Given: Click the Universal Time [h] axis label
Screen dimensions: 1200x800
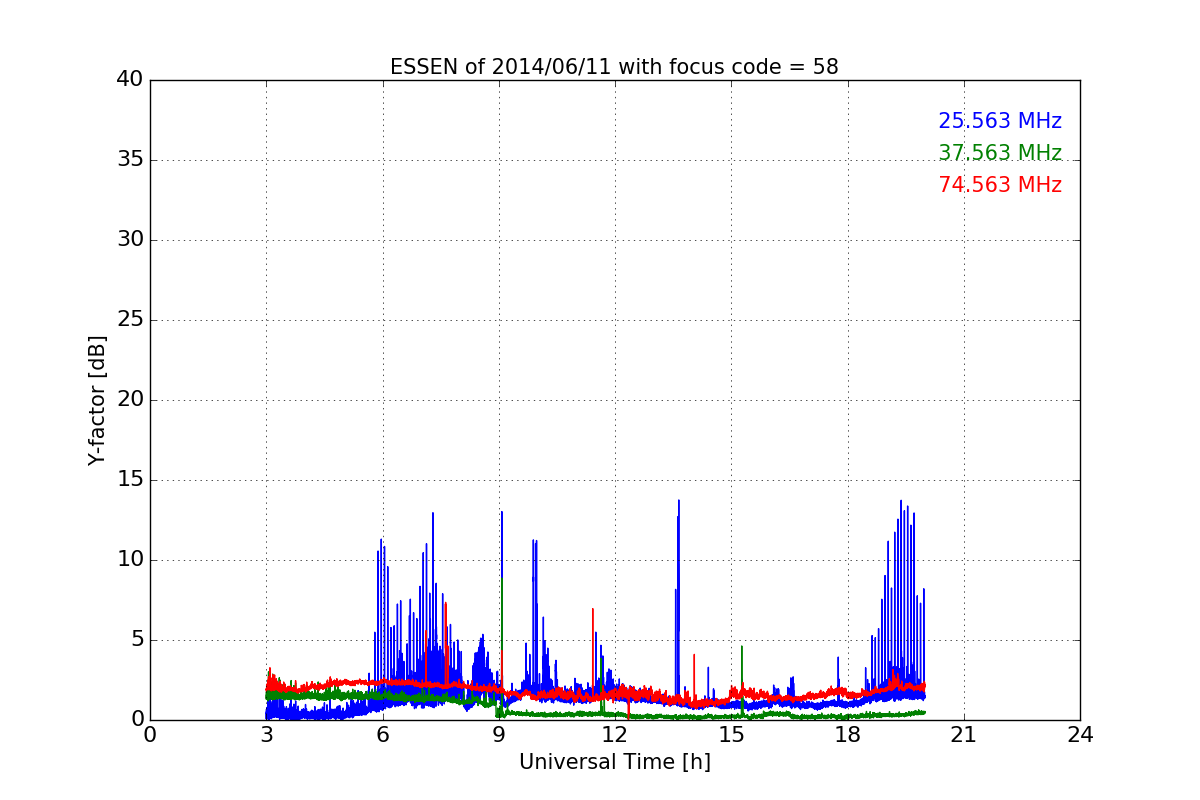Looking at the screenshot, I should point(614,762).
